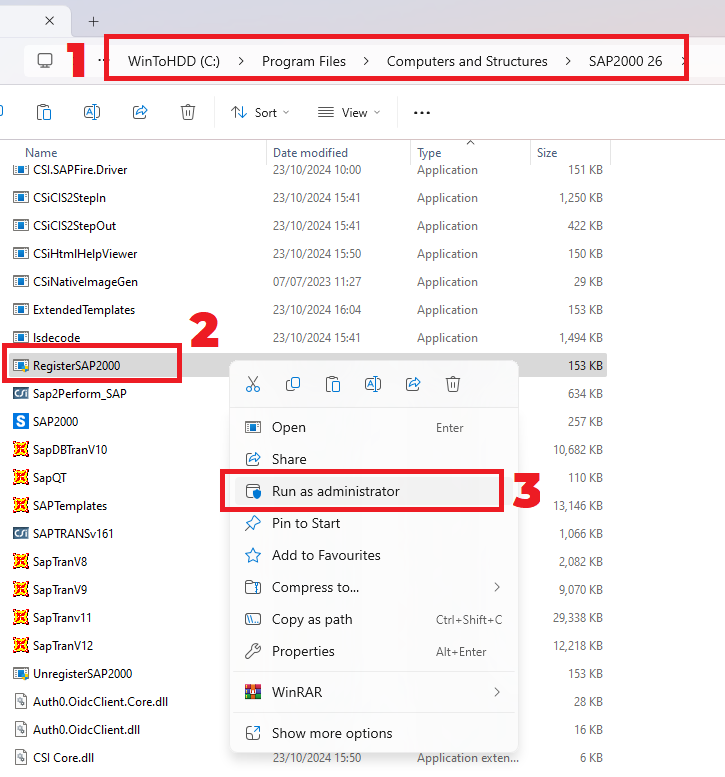This screenshot has width=725, height=777.
Task: Click the Share icon in context menu top row
Action: pos(413,384)
